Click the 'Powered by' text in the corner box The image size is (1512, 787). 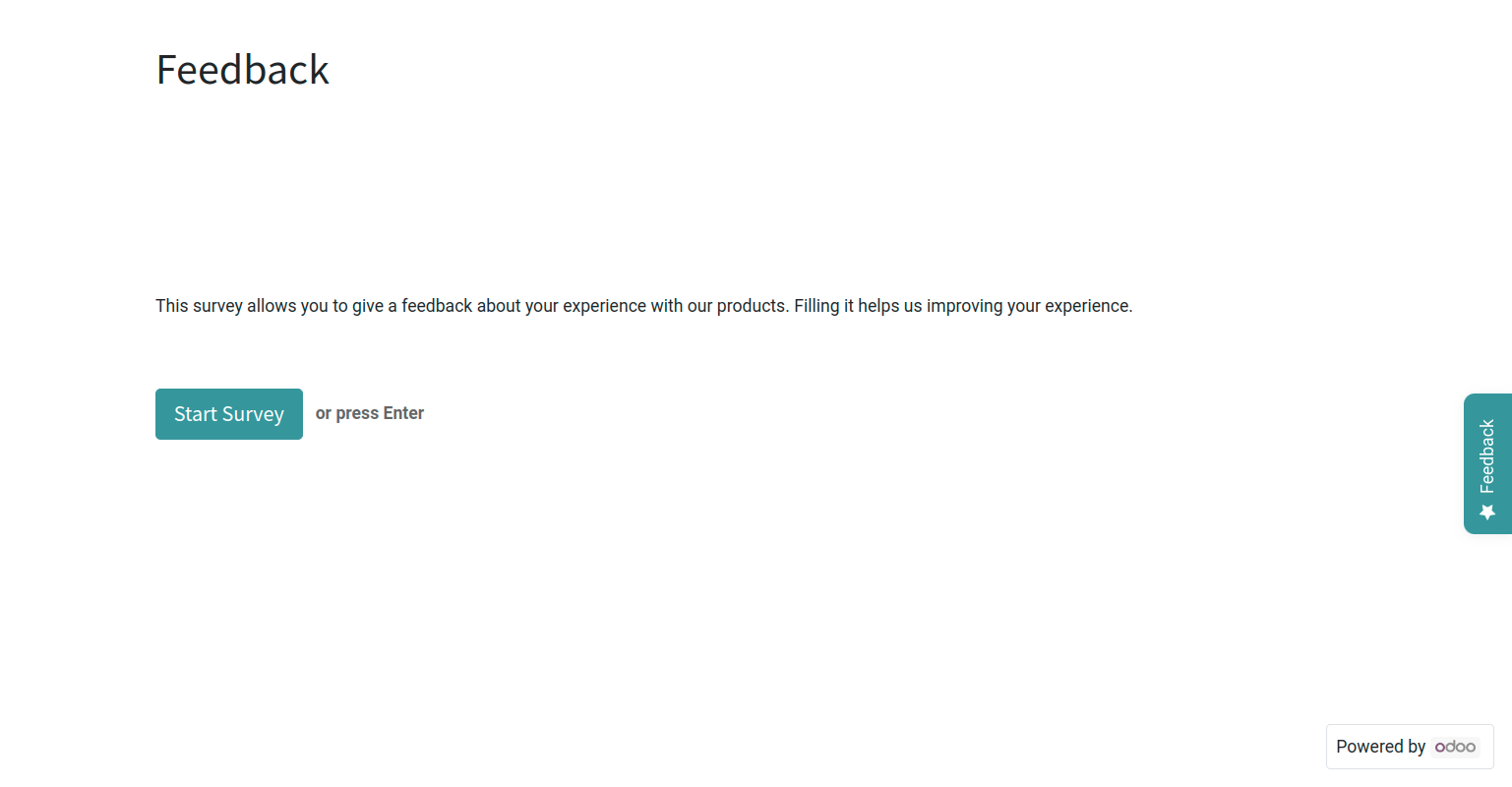tap(1380, 747)
